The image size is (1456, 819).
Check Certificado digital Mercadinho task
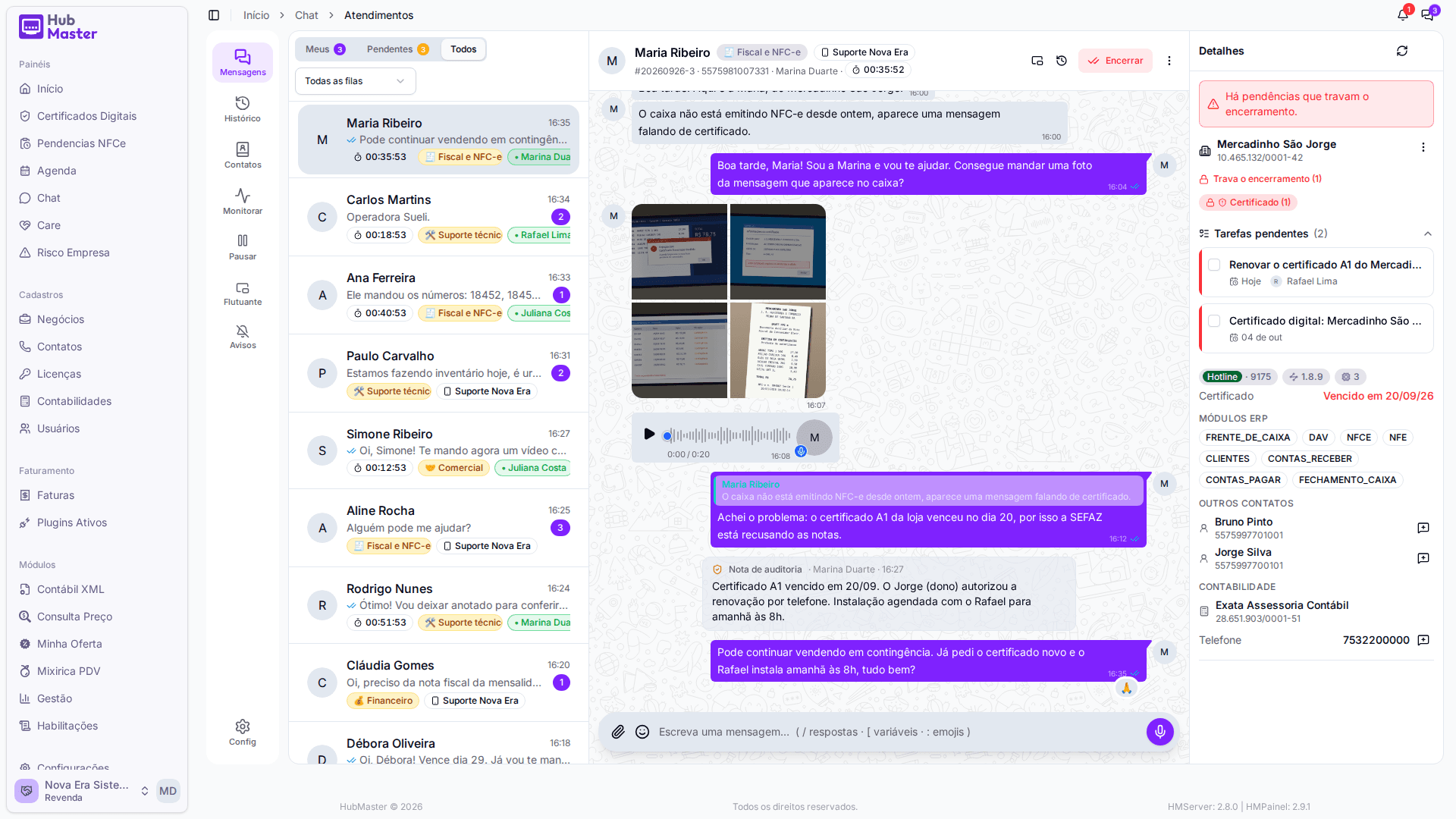point(1214,321)
